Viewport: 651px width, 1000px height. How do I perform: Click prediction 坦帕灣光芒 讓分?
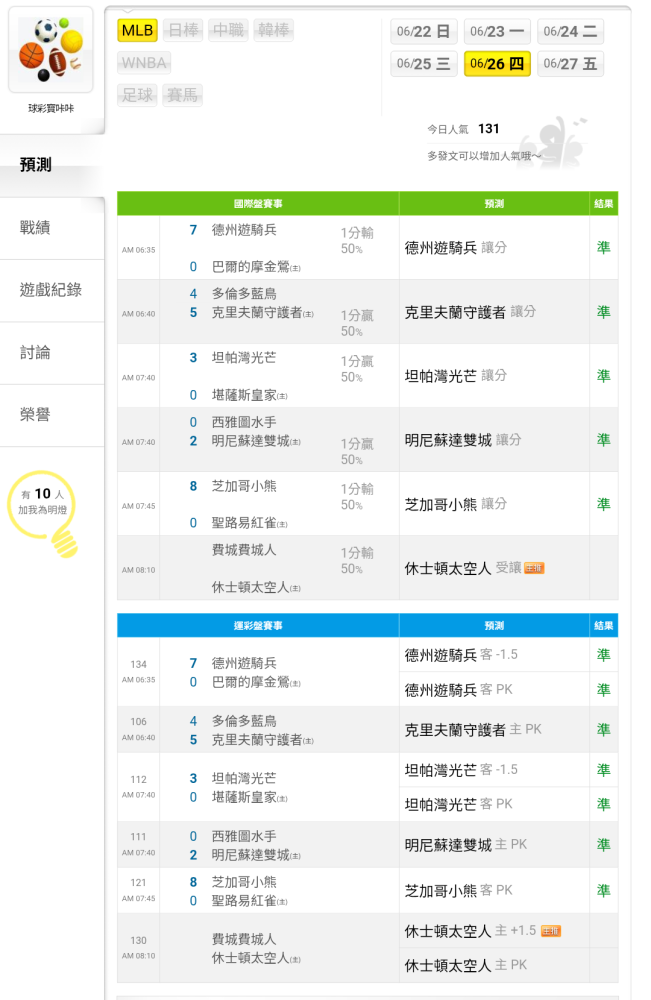pyautogui.click(x=456, y=376)
